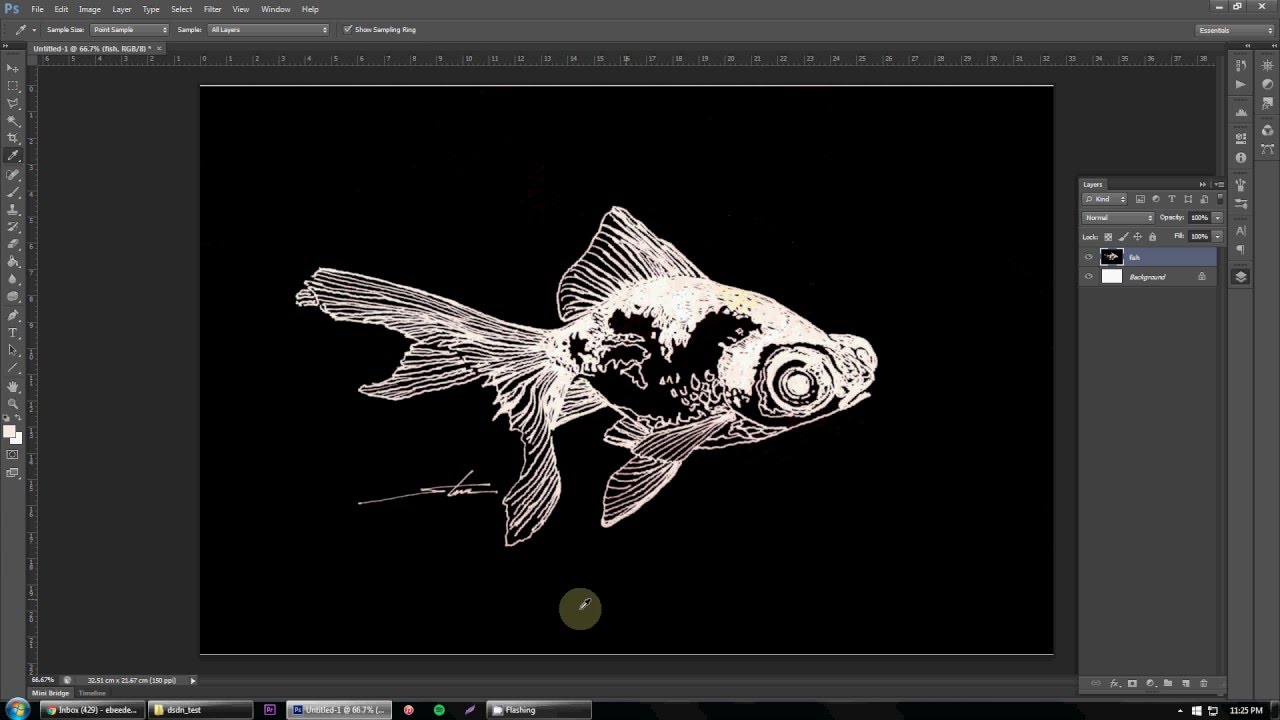Open the Fill slider dropdown arrow

click(x=1217, y=236)
